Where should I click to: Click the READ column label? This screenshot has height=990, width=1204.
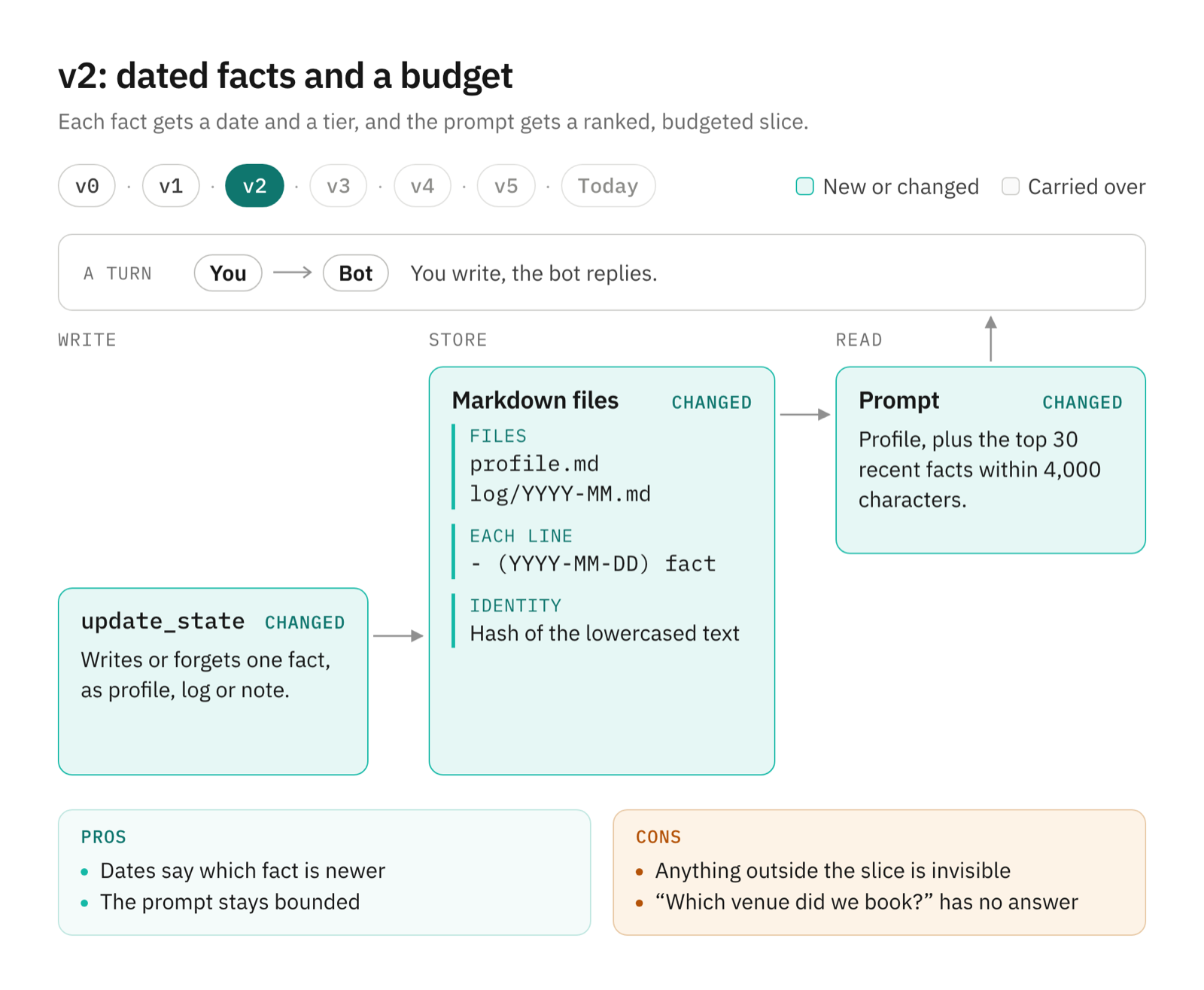(859, 340)
